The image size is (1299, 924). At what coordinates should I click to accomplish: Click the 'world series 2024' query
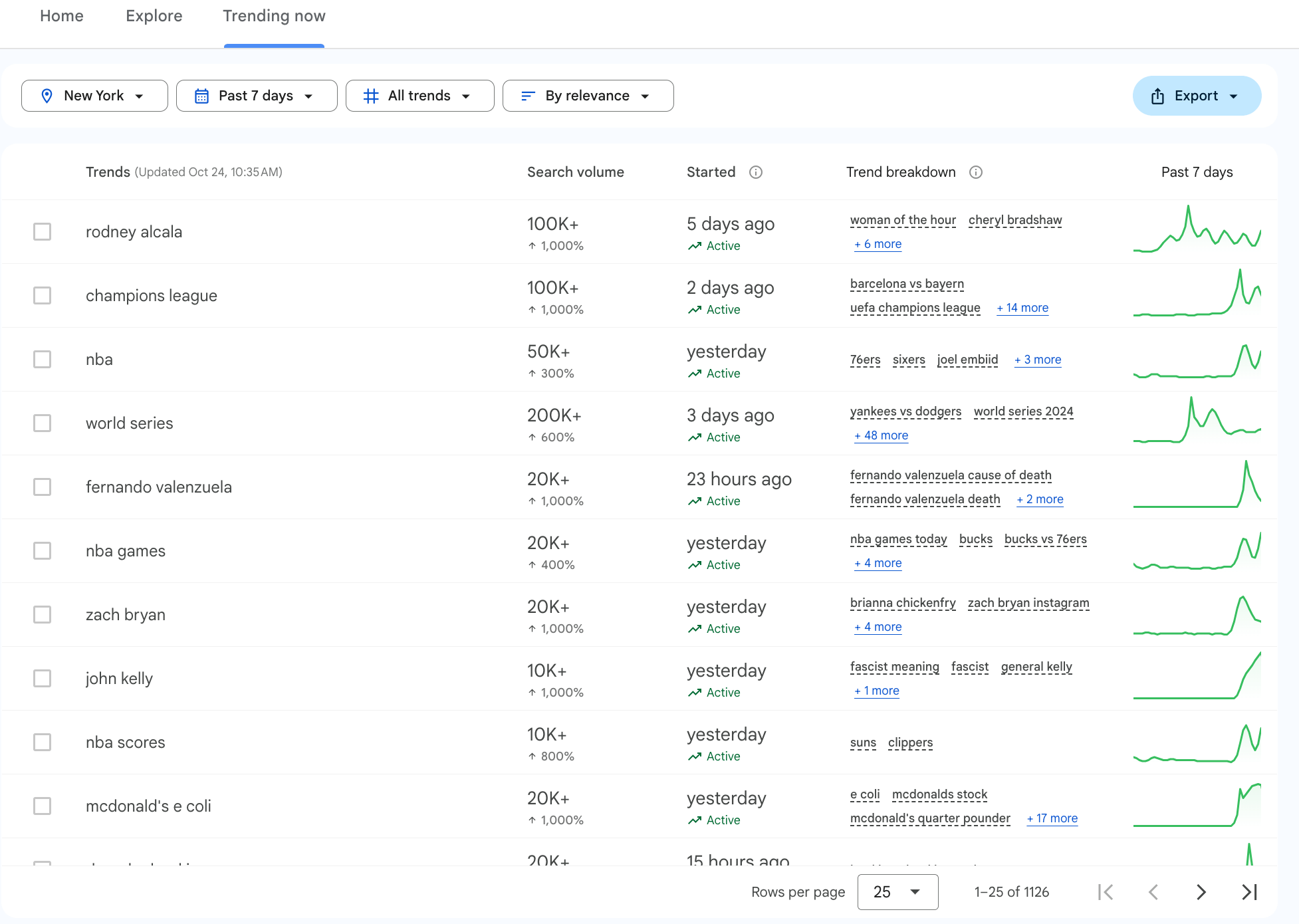[1024, 411]
